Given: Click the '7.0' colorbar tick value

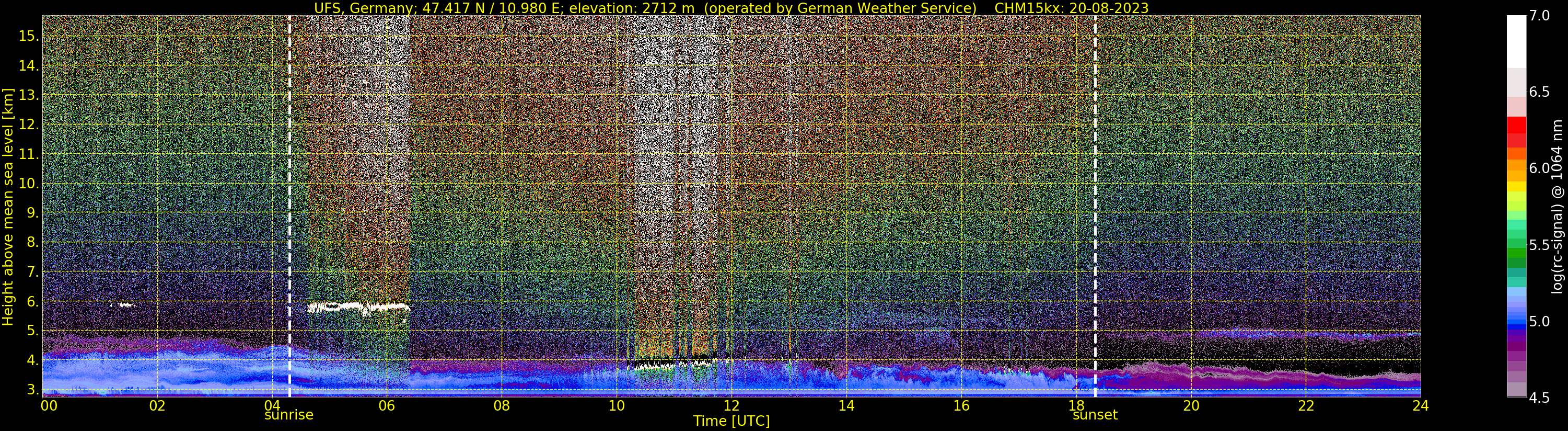Looking at the screenshot, I should pos(1539,16).
